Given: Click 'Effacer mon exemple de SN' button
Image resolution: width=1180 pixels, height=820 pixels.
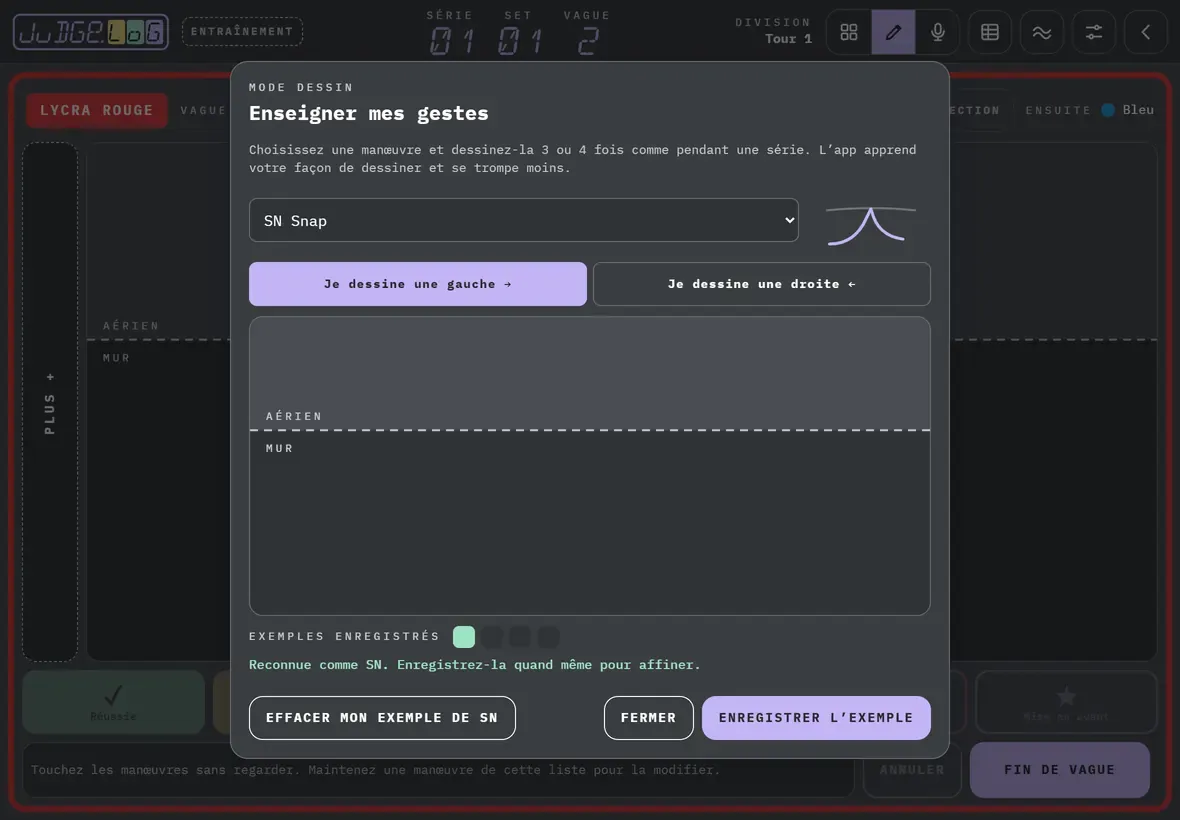Looking at the screenshot, I should tap(382, 718).
